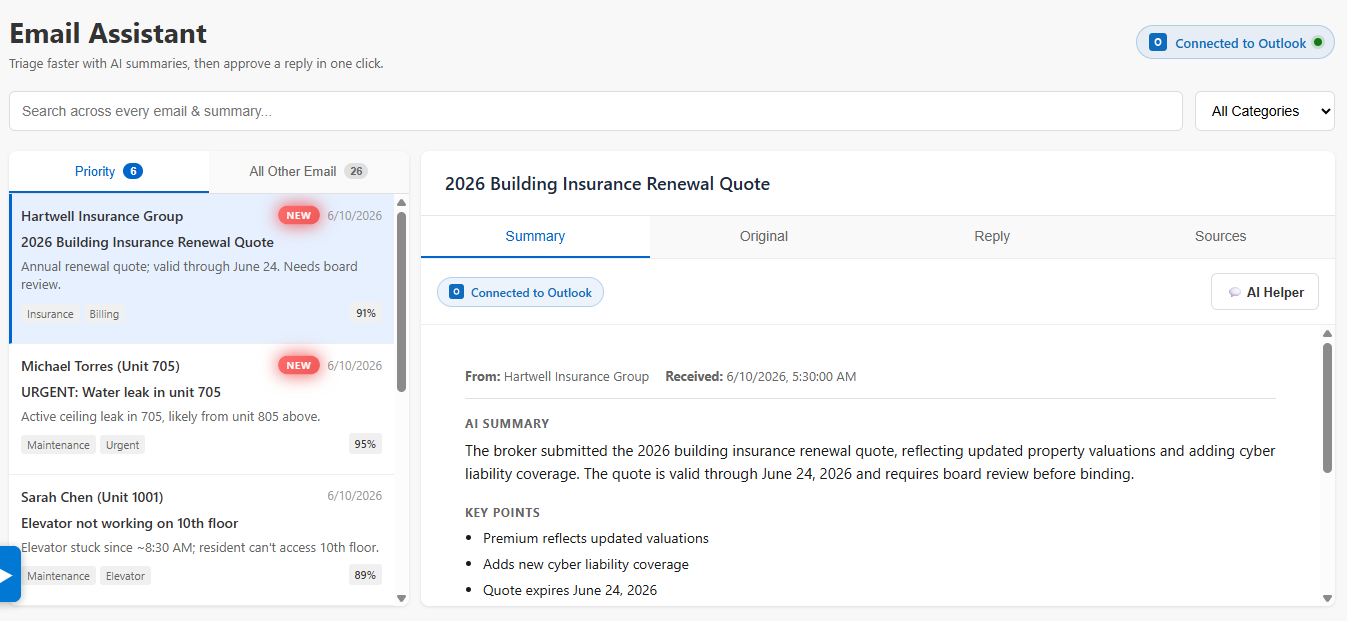
Task: Click the summary pane scrollbar thumb
Action: (1328, 407)
